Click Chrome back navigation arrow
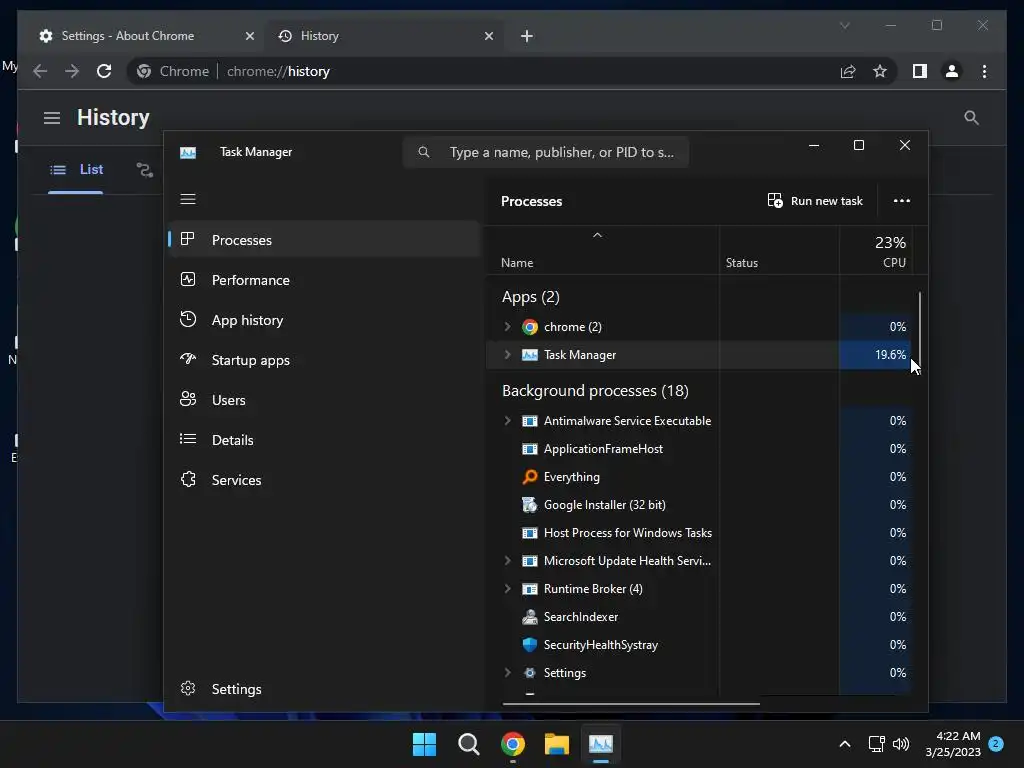 (x=40, y=71)
